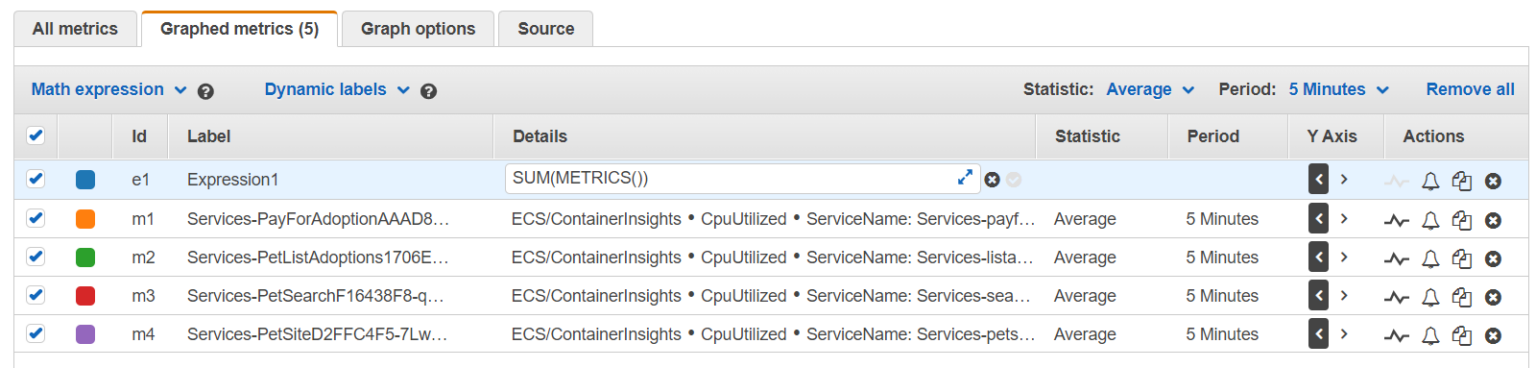1536x368 pixels.
Task: Add anomaly detection band icon for m4
Action: (x=1397, y=334)
